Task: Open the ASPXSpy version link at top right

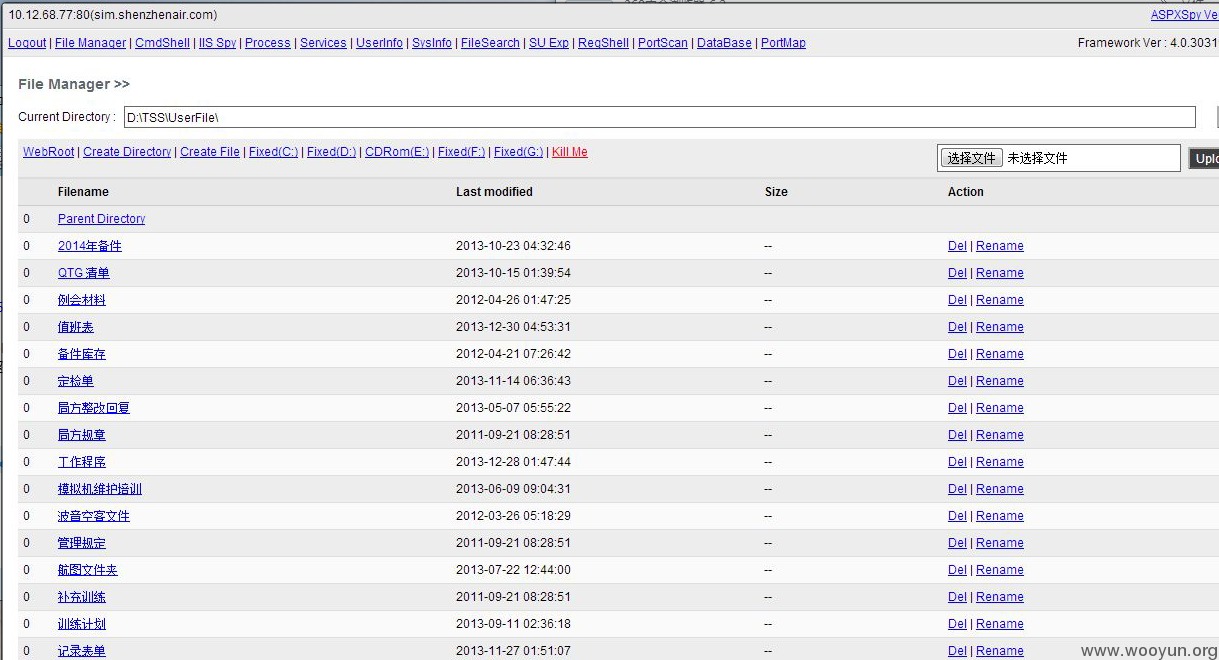Action: (1184, 15)
